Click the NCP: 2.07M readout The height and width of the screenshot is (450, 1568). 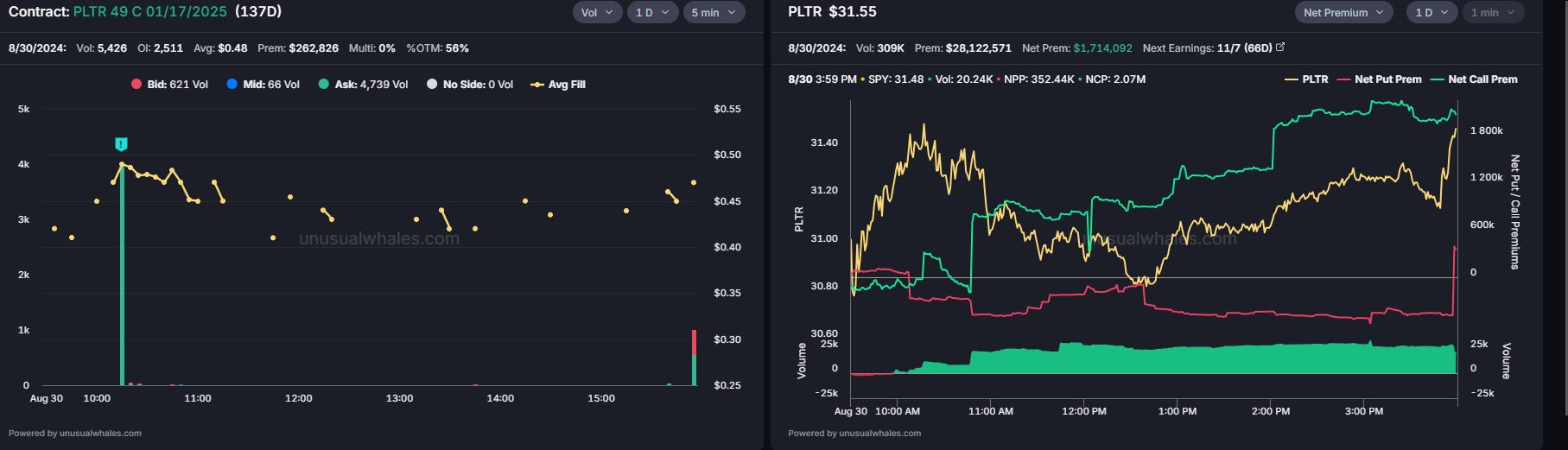[x=1115, y=79]
